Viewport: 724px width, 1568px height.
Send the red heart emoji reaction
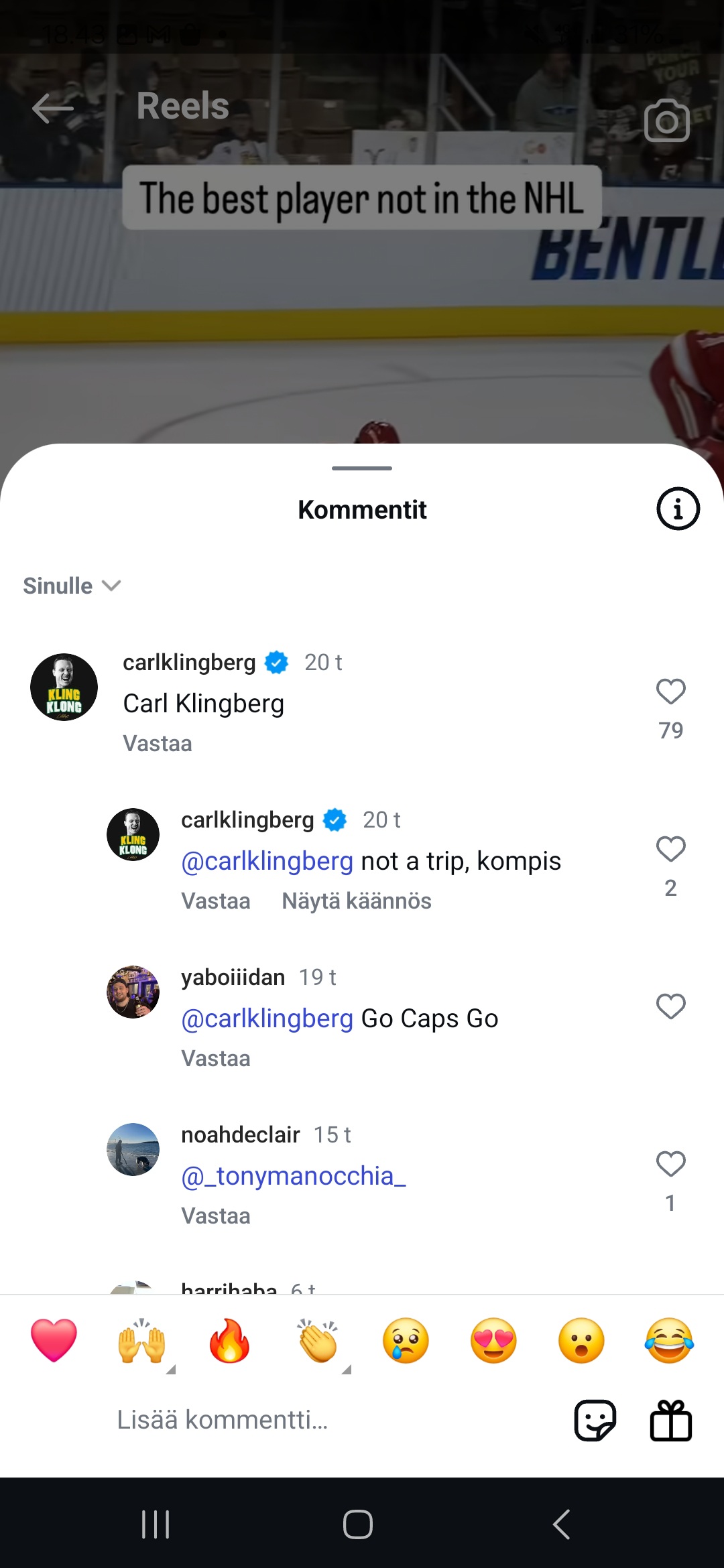tap(54, 1341)
